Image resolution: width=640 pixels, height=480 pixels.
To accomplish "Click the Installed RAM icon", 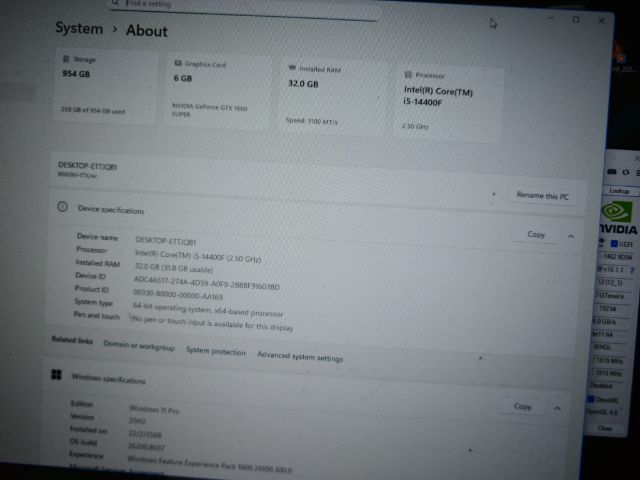I will click(x=291, y=67).
